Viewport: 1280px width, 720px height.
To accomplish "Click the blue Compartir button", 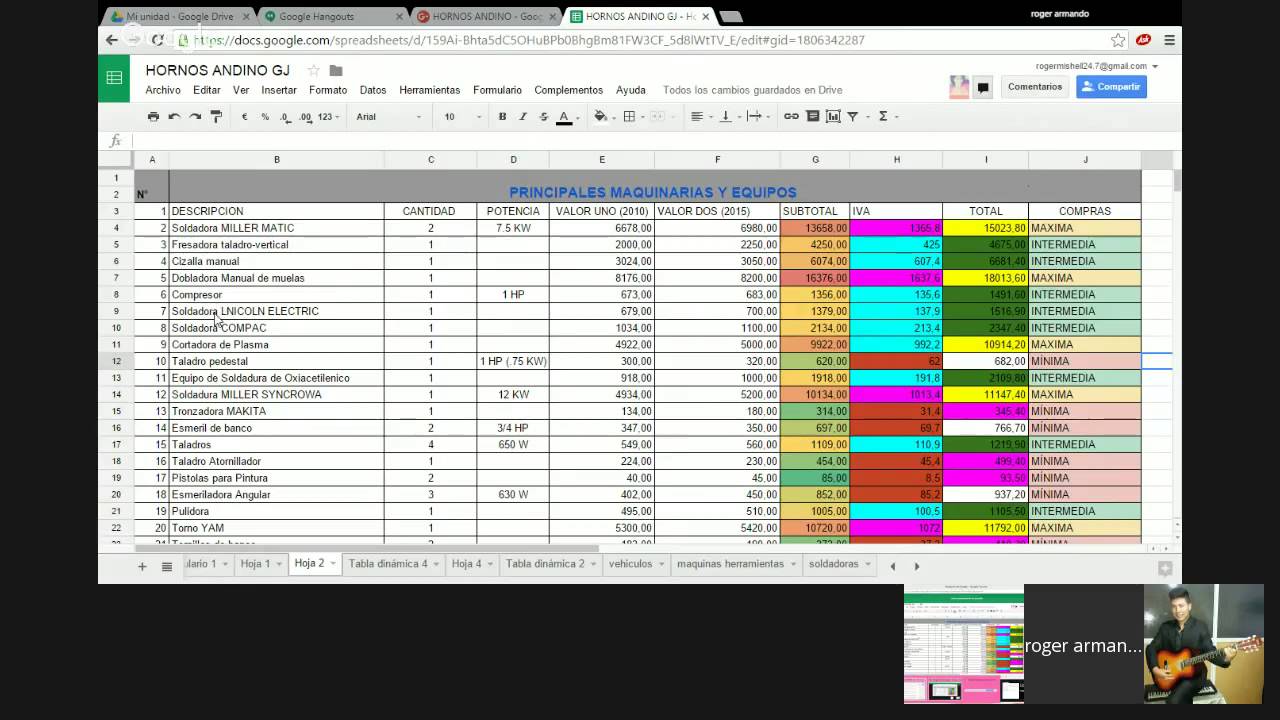I will click(x=1111, y=87).
